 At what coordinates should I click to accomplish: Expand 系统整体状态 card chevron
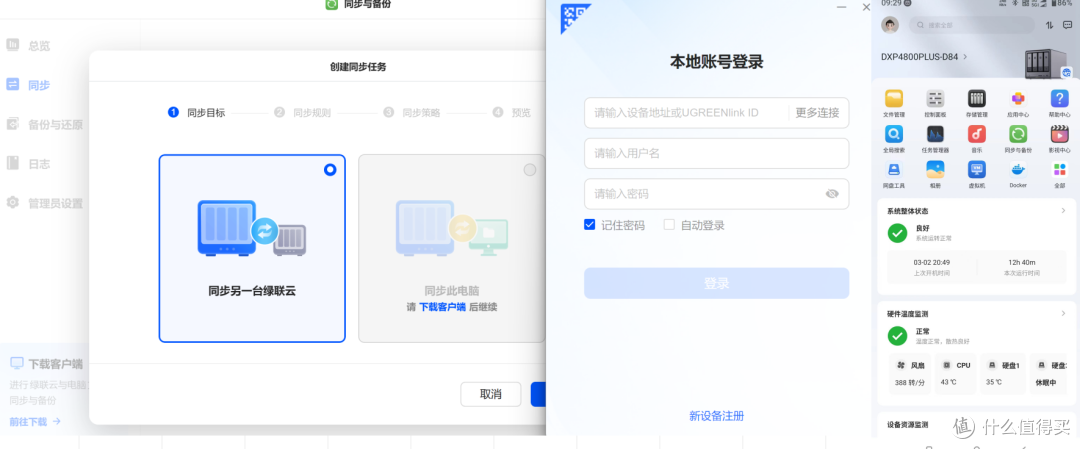tap(1063, 211)
